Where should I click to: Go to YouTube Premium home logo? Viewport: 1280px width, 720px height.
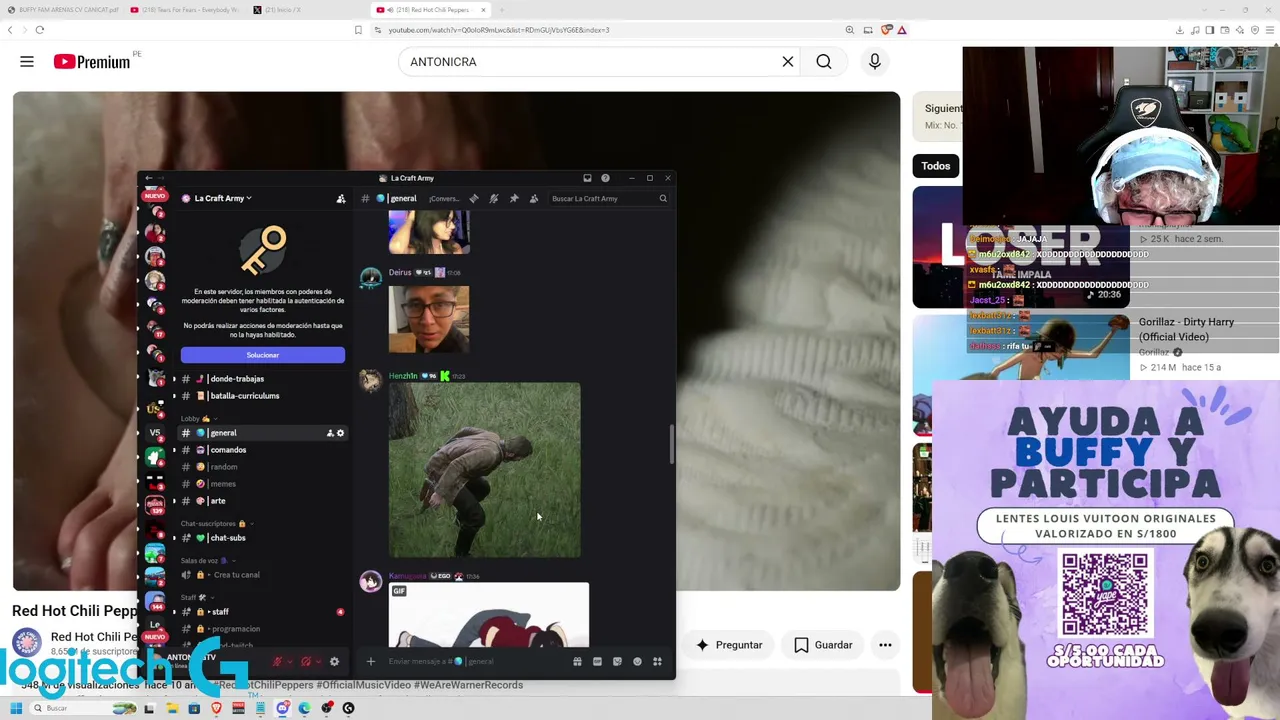point(92,62)
